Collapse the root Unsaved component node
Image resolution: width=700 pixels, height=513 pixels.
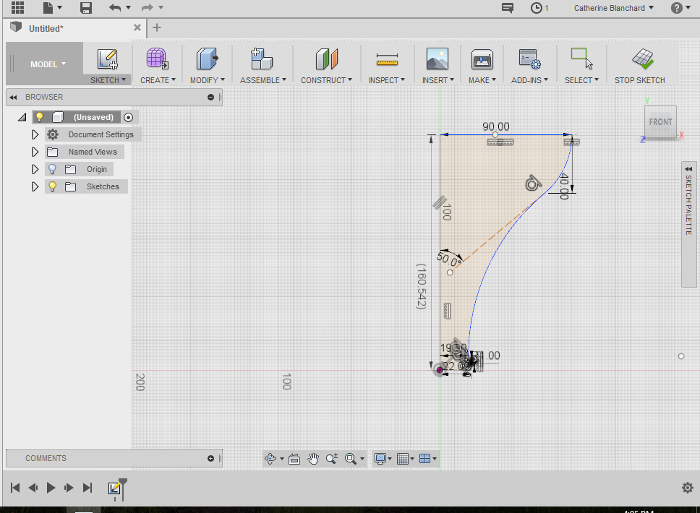point(22,117)
